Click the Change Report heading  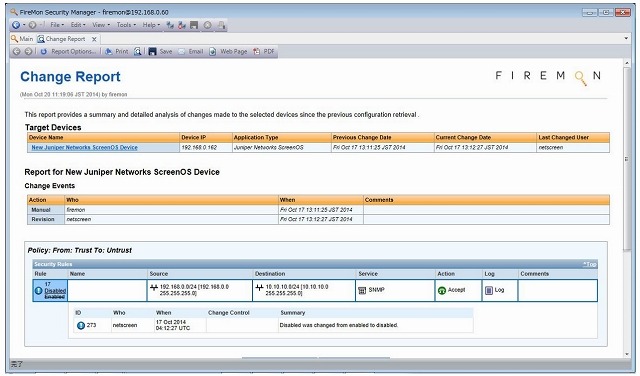(70, 77)
